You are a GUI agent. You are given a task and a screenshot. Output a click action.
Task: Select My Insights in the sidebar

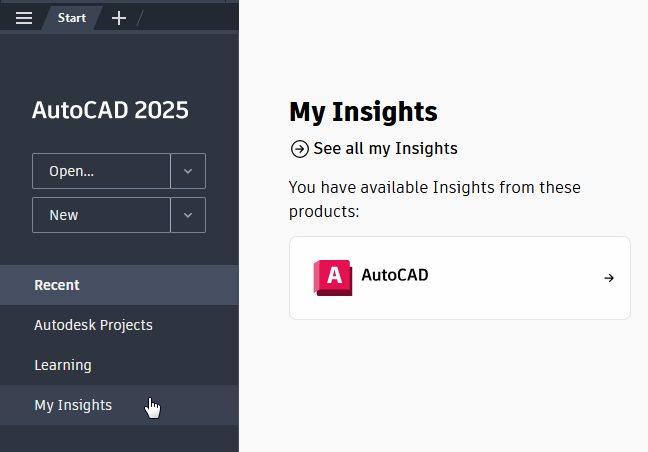coord(73,405)
